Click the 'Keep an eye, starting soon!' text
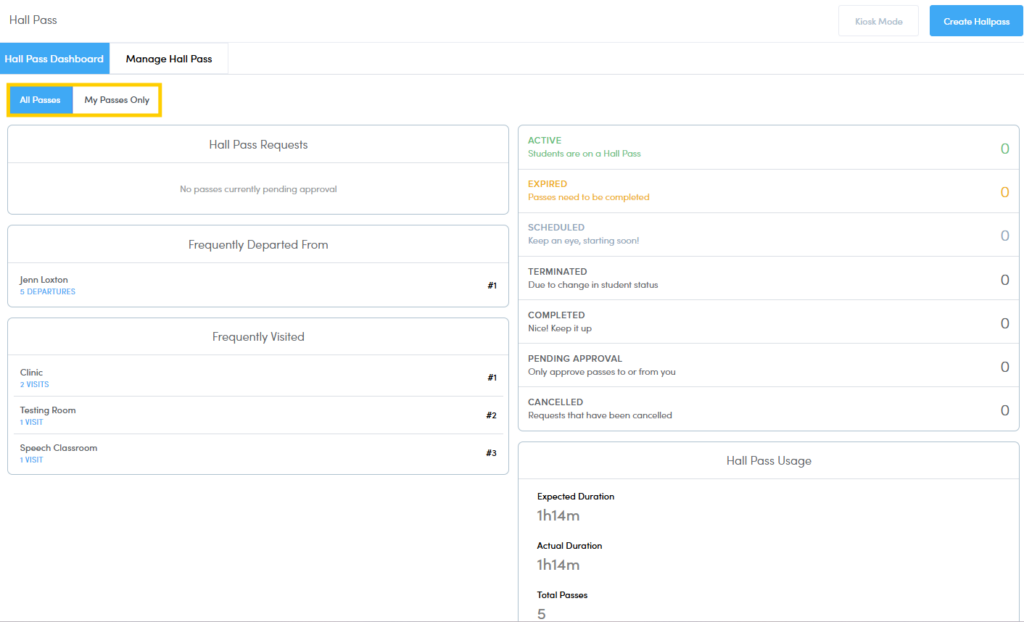The width and height of the screenshot is (1024, 622). (583, 241)
